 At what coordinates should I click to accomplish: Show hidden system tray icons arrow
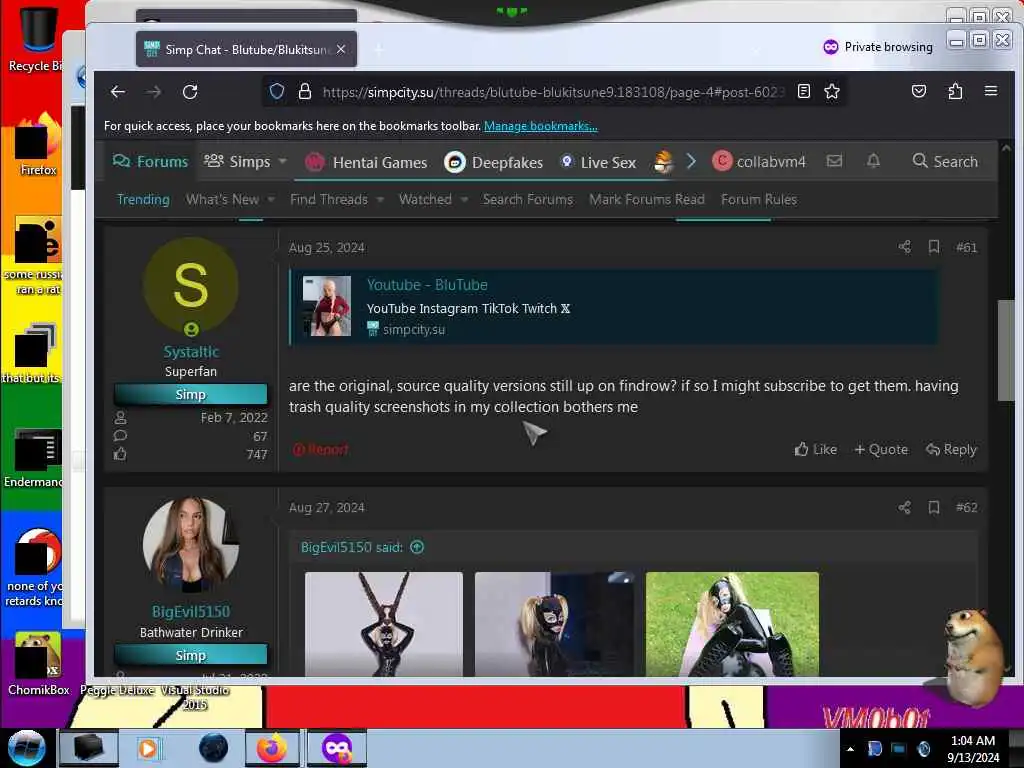click(850, 749)
